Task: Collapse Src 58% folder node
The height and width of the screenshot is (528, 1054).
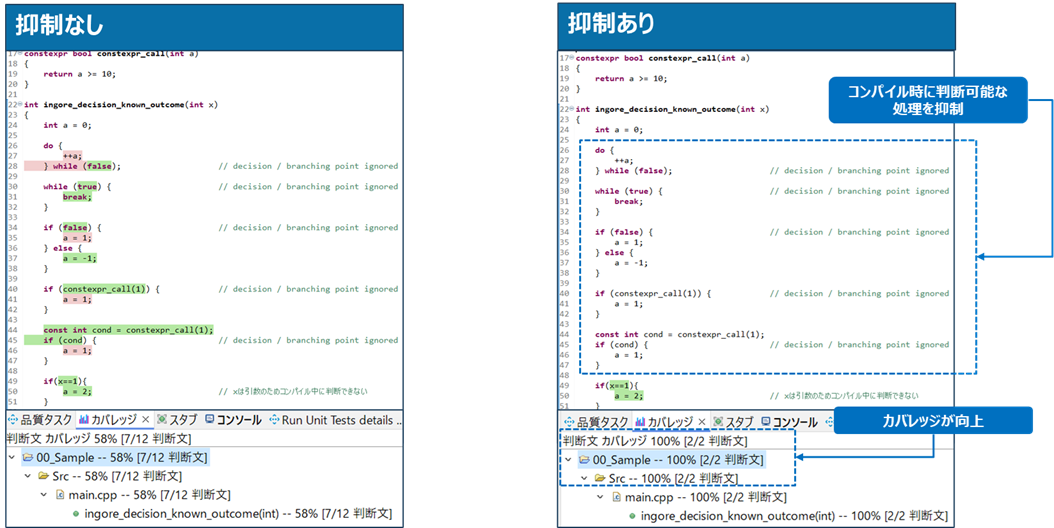Action: tap(27, 476)
